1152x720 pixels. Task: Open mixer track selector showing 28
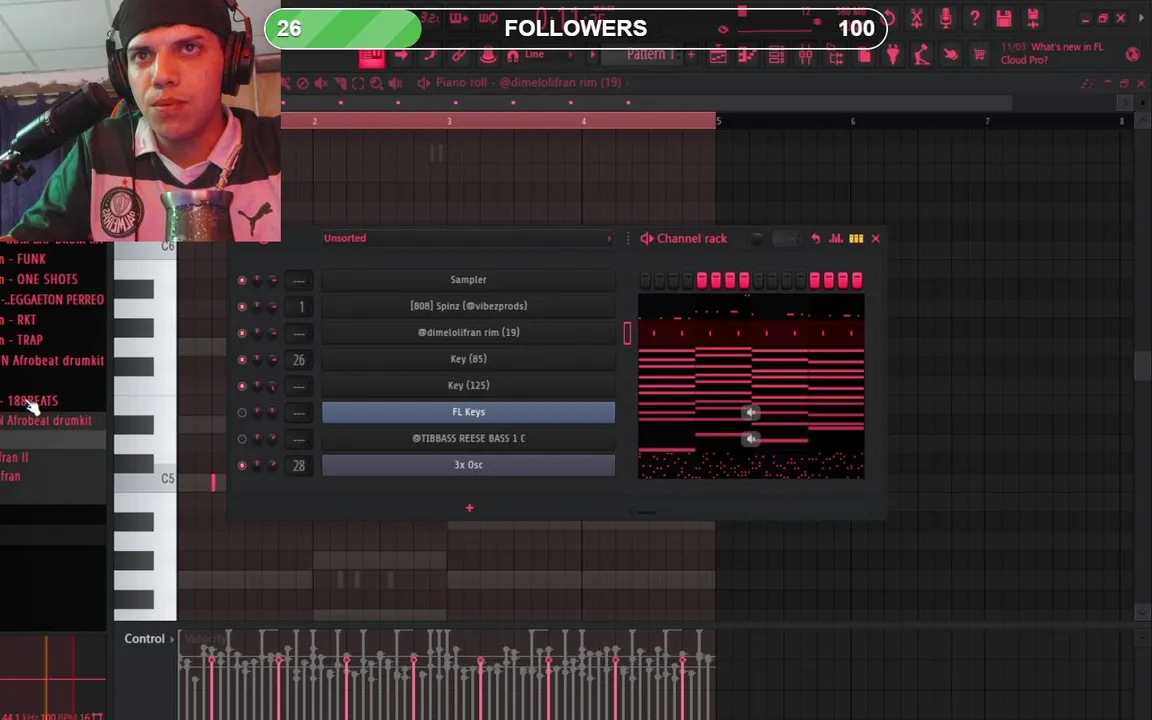tap(299, 465)
